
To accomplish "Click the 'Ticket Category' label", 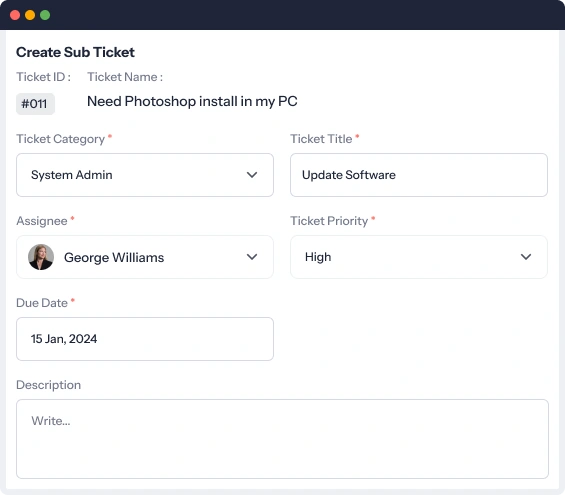I will 61,139.
